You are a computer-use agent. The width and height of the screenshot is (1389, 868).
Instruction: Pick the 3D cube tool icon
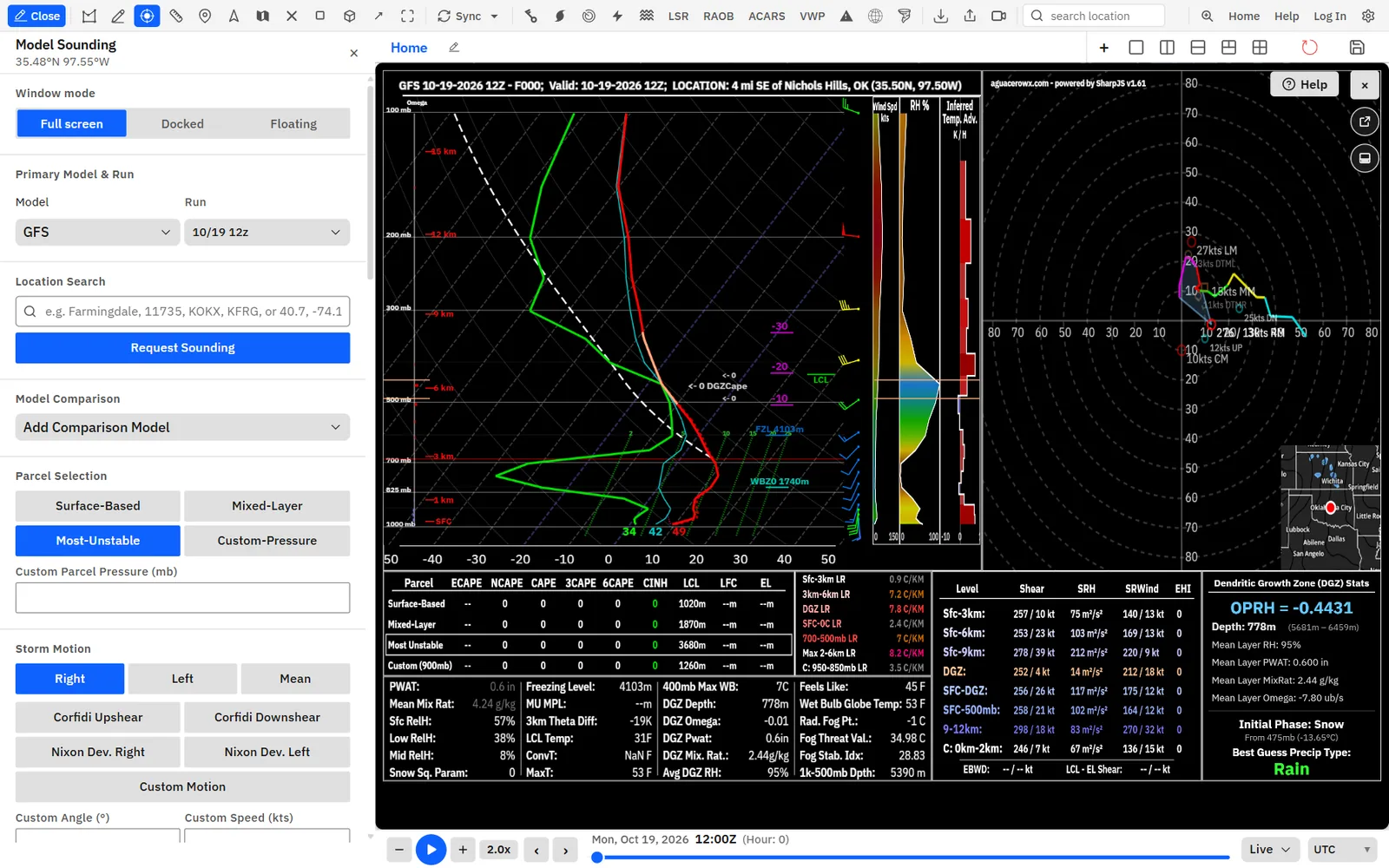point(349,16)
